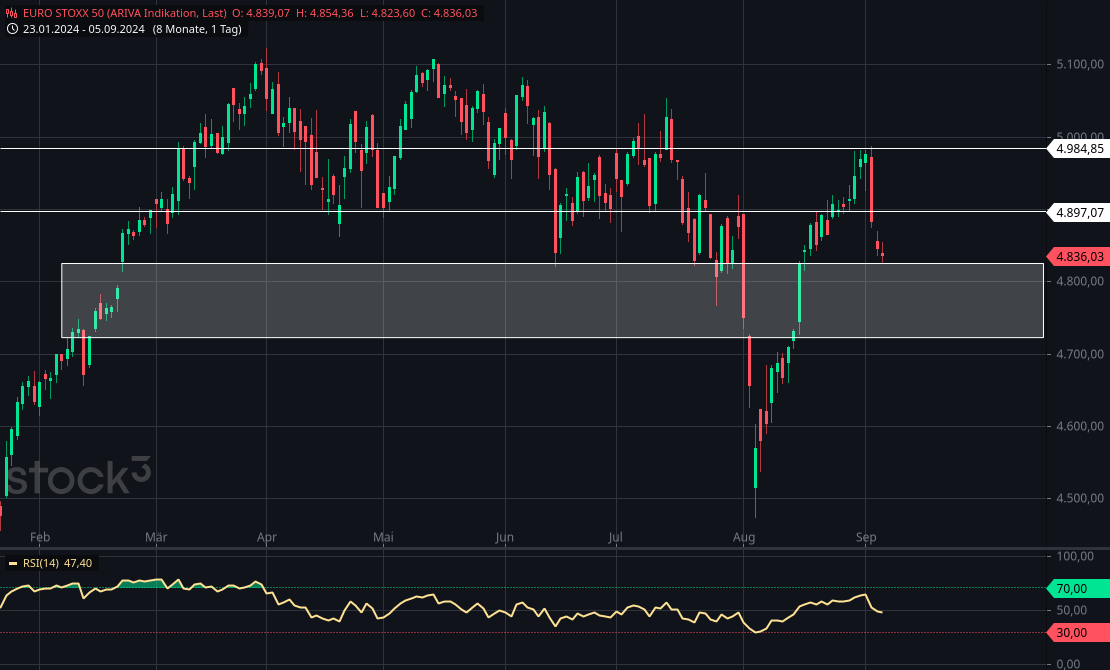
Task: Select the Feb axis label
Action: tap(40, 538)
